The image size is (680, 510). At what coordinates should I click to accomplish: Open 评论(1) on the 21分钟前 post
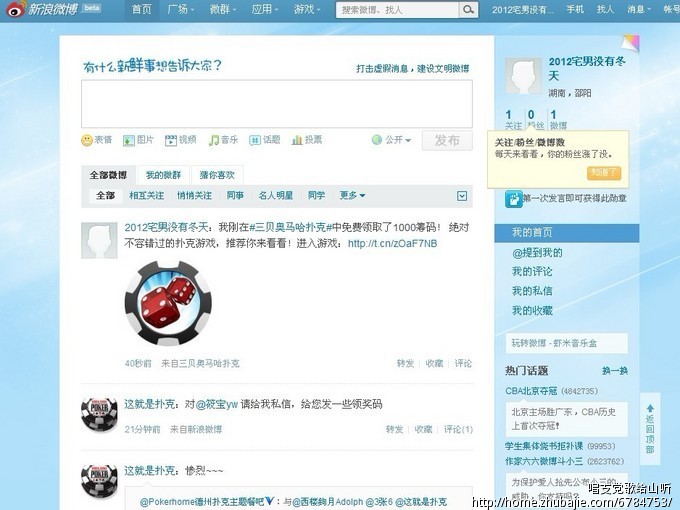tap(458, 429)
